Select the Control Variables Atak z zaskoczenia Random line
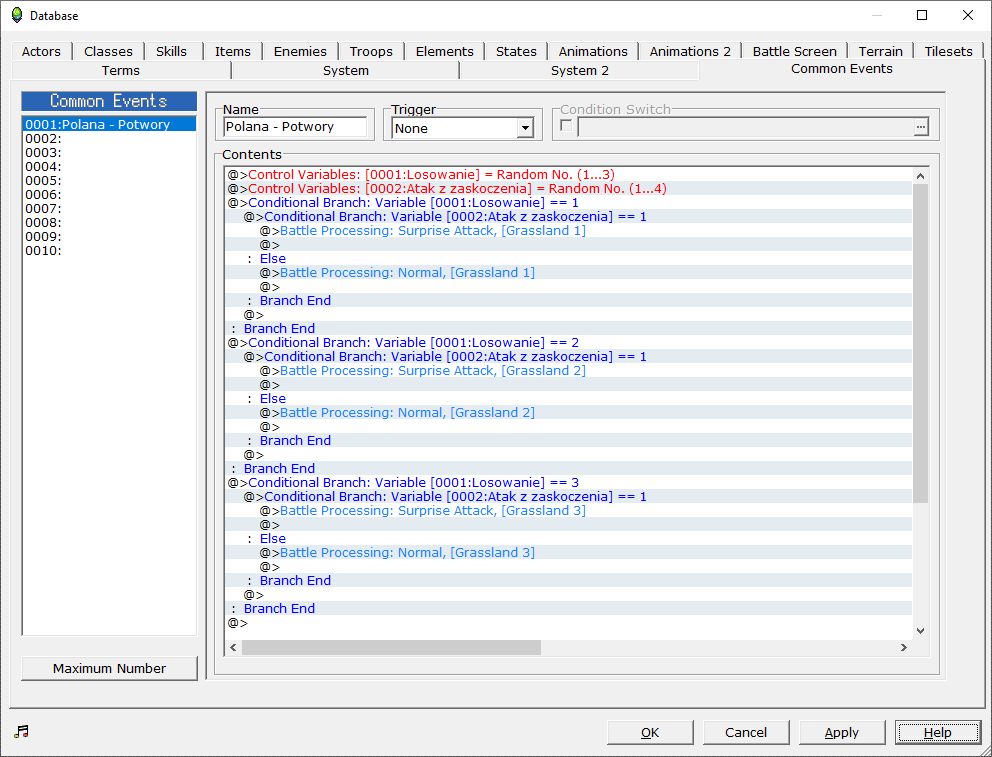The image size is (992, 757). pos(569,188)
